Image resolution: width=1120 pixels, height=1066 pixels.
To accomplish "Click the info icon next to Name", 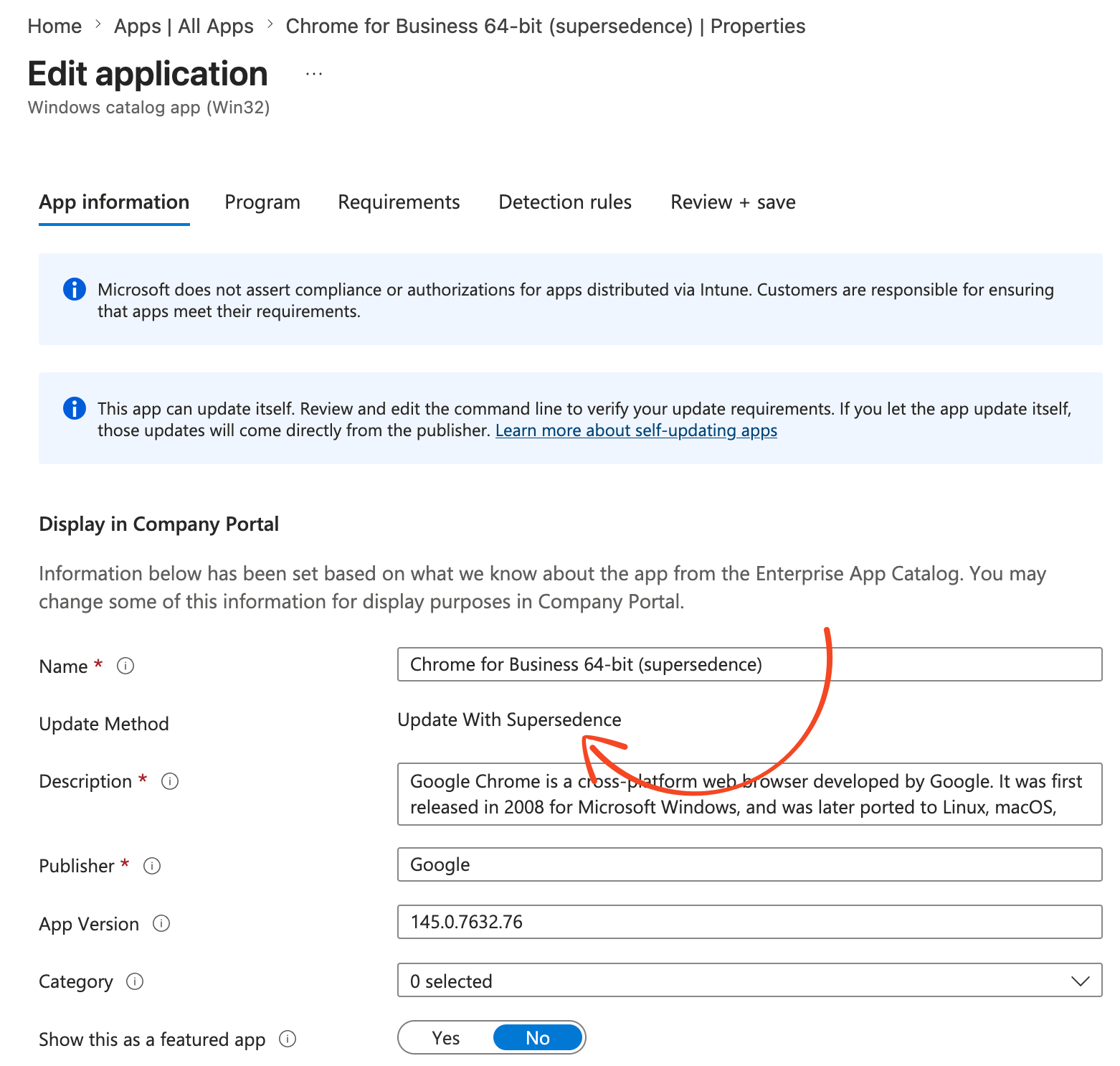I will tap(125, 666).
